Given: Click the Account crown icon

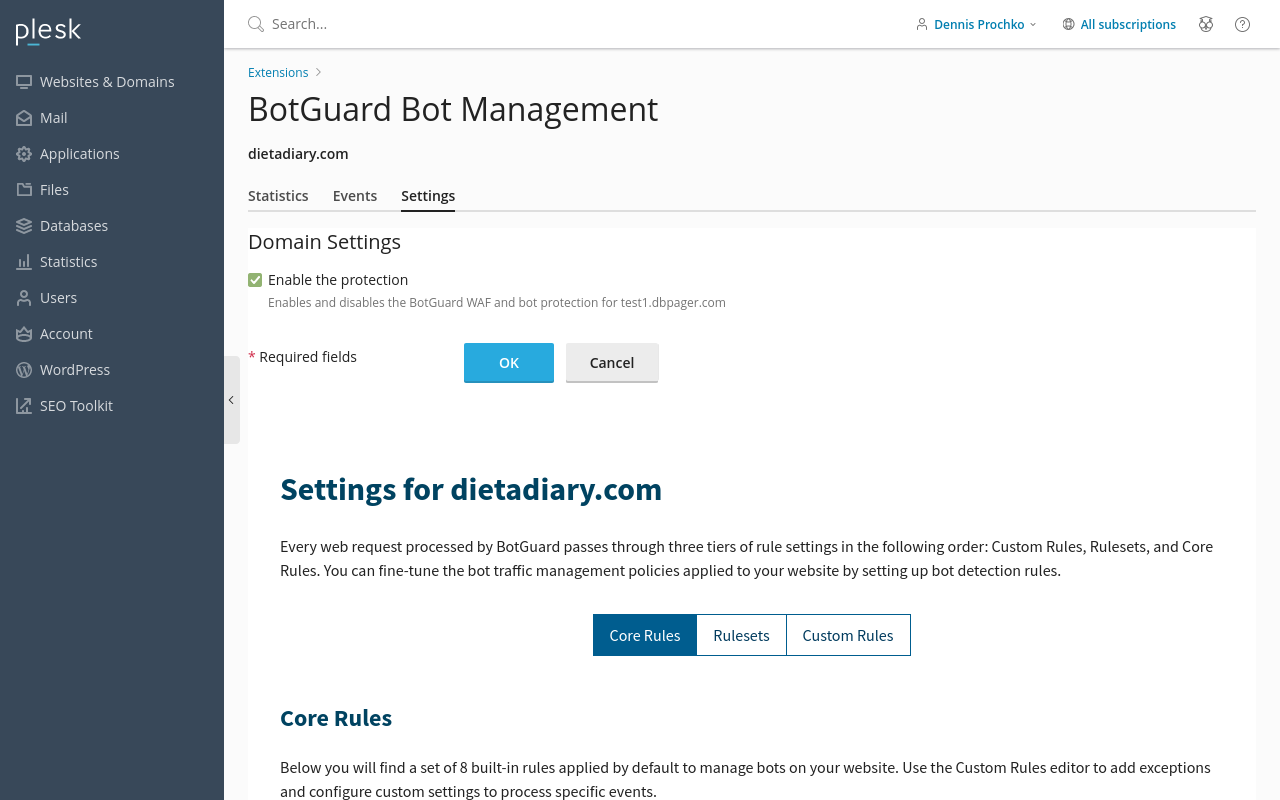Looking at the screenshot, I should [24, 334].
